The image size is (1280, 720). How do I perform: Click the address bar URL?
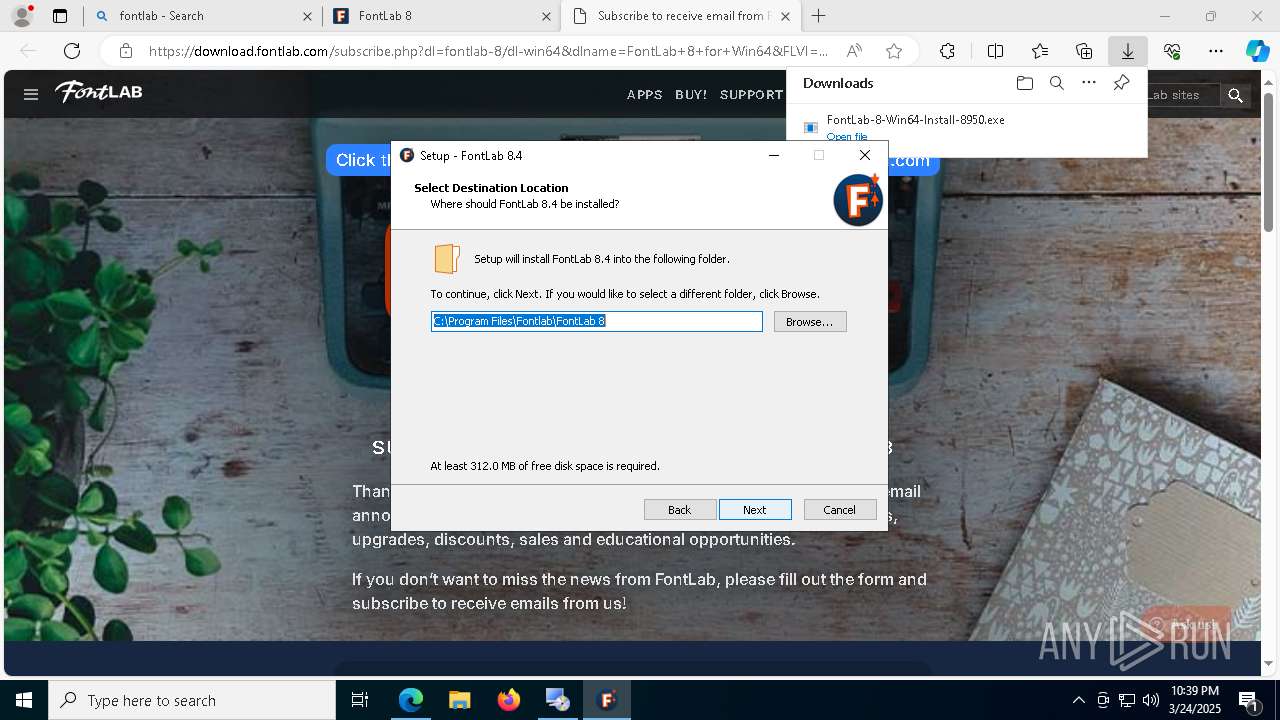(x=488, y=51)
